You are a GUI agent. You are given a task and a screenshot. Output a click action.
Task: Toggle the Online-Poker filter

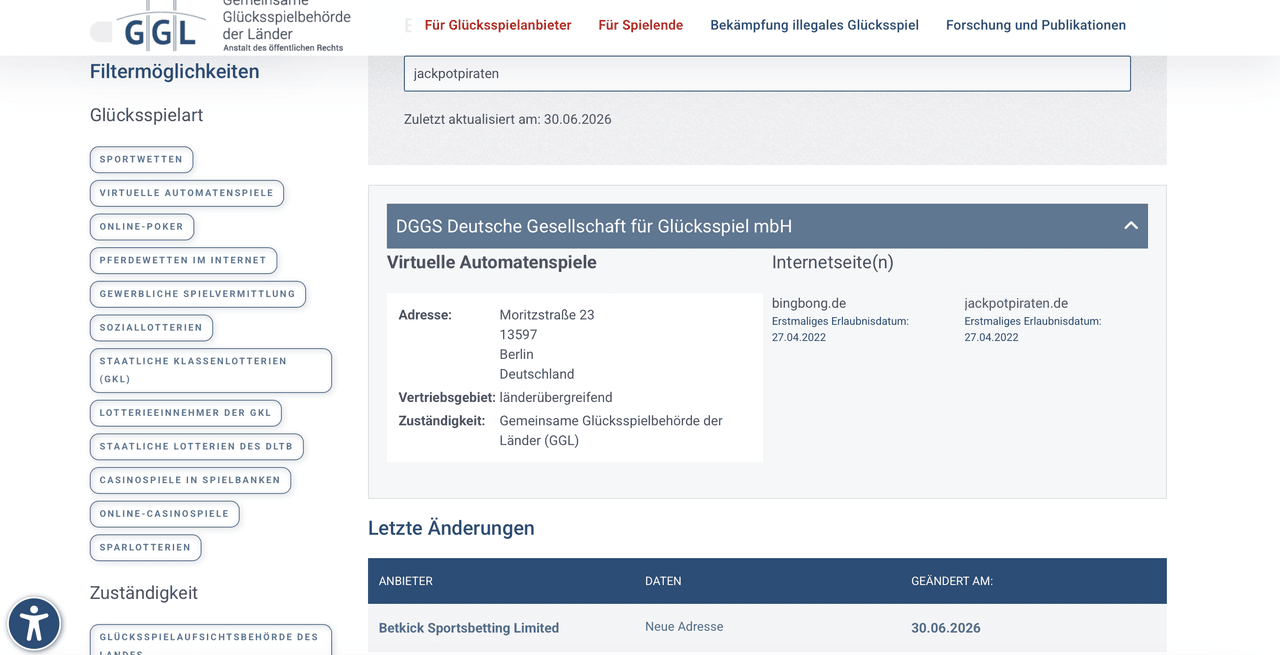(142, 227)
